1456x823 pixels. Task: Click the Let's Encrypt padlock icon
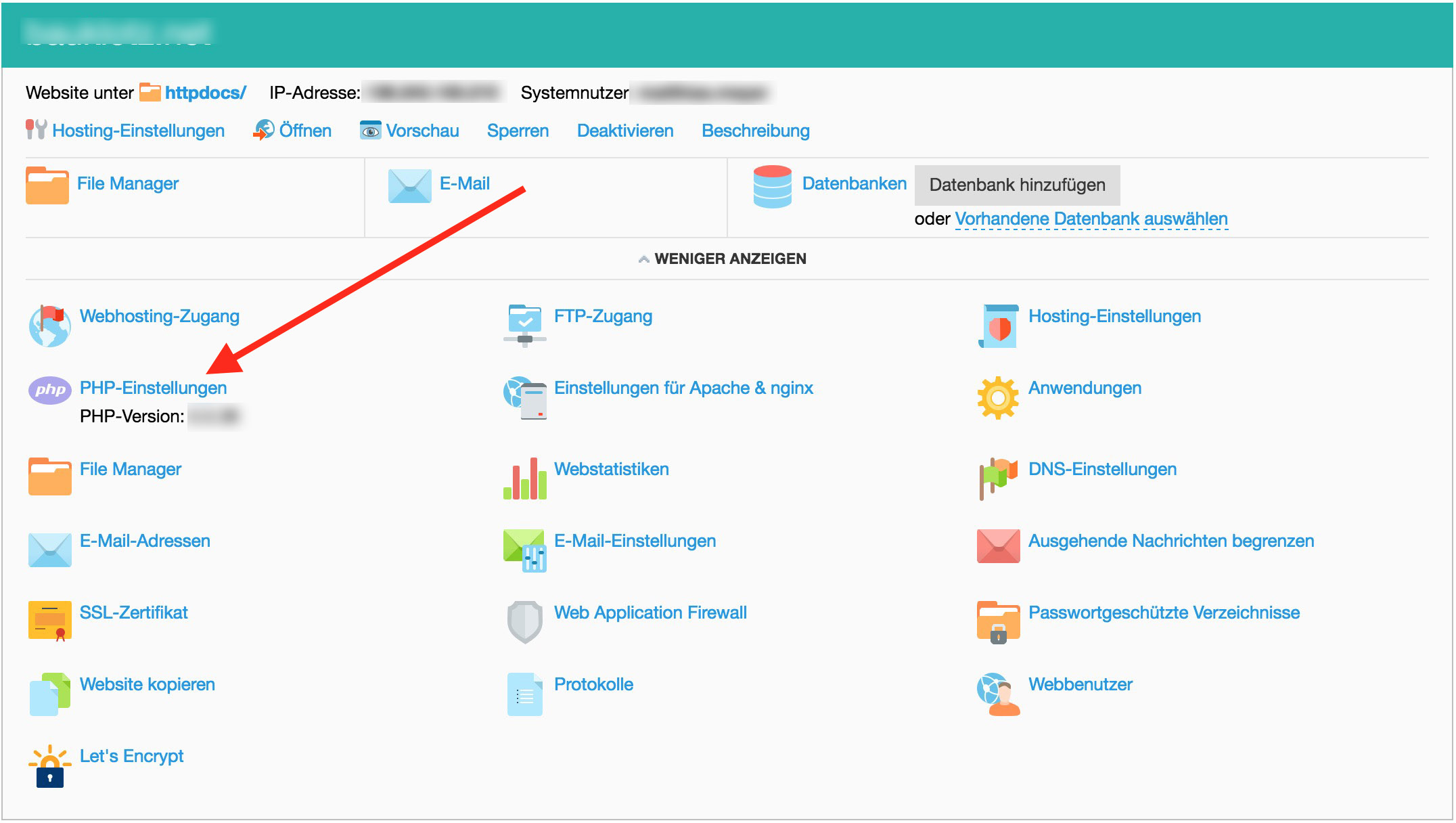[49, 766]
